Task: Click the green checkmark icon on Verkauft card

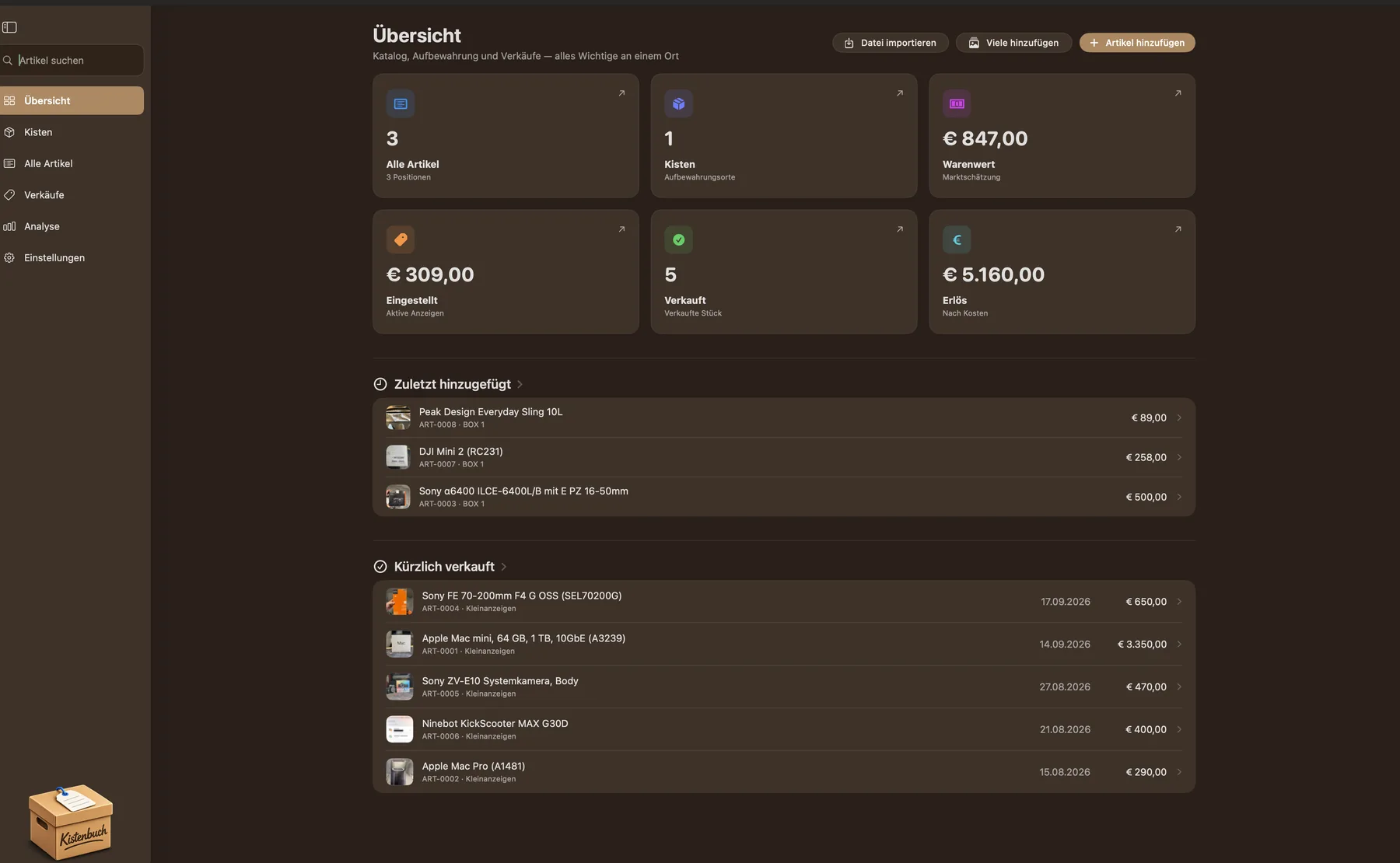Action: [x=678, y=239]
